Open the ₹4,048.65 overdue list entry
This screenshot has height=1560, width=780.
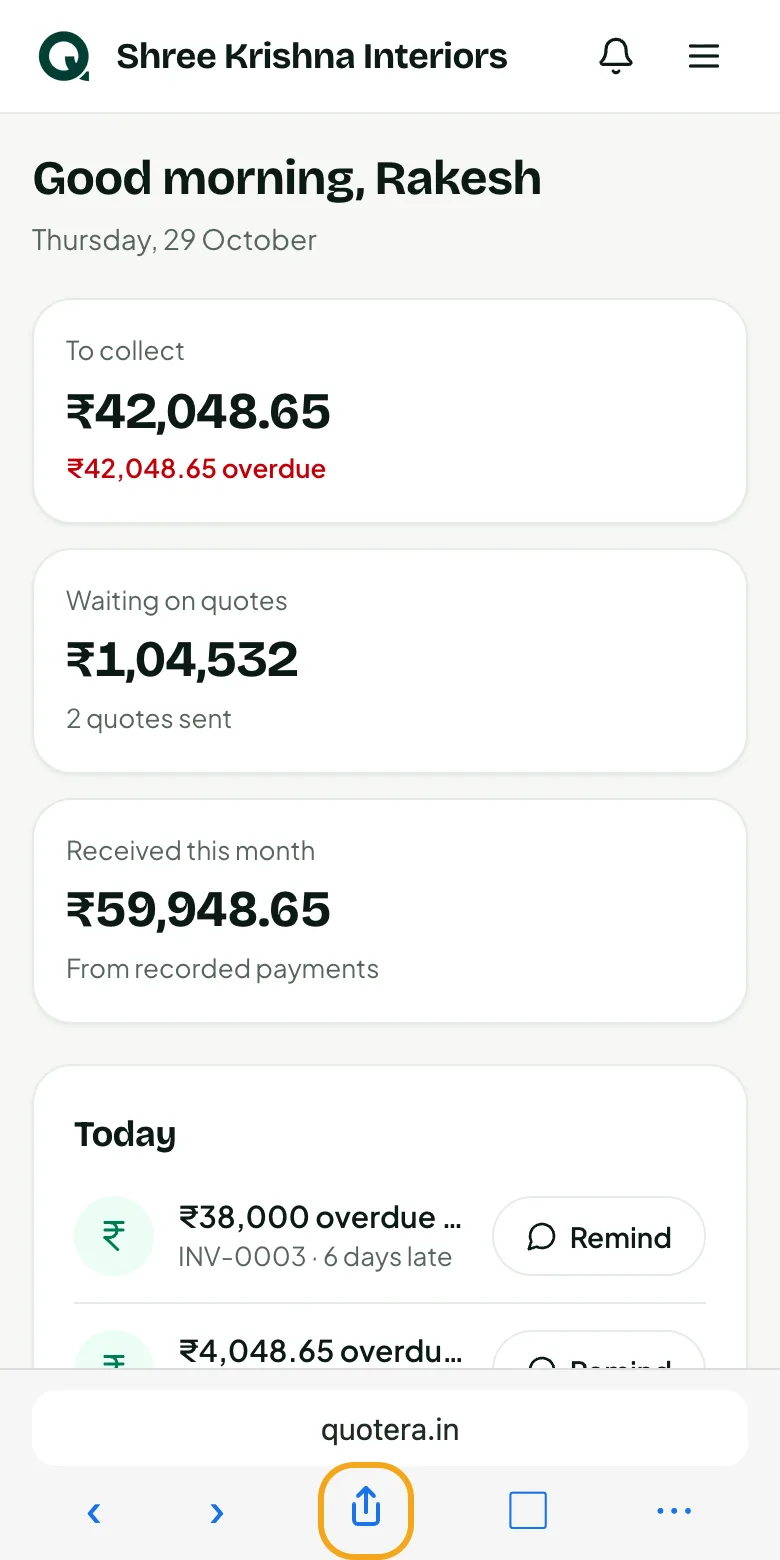tap(320, 1352)
